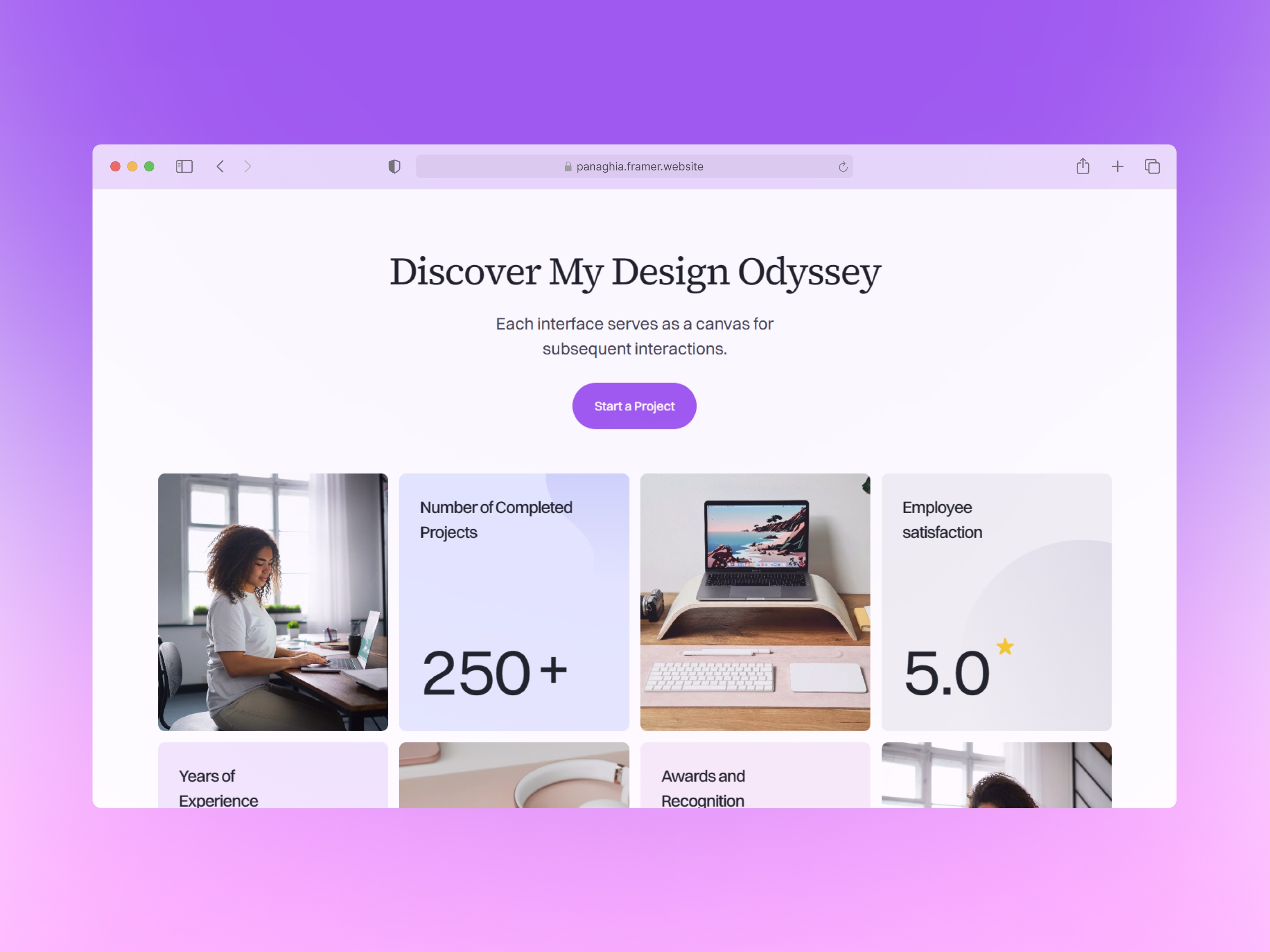Viewport: 1270px width, 952px height.
Task: Click the sidebar toggle icon
Action: (184, 167)
